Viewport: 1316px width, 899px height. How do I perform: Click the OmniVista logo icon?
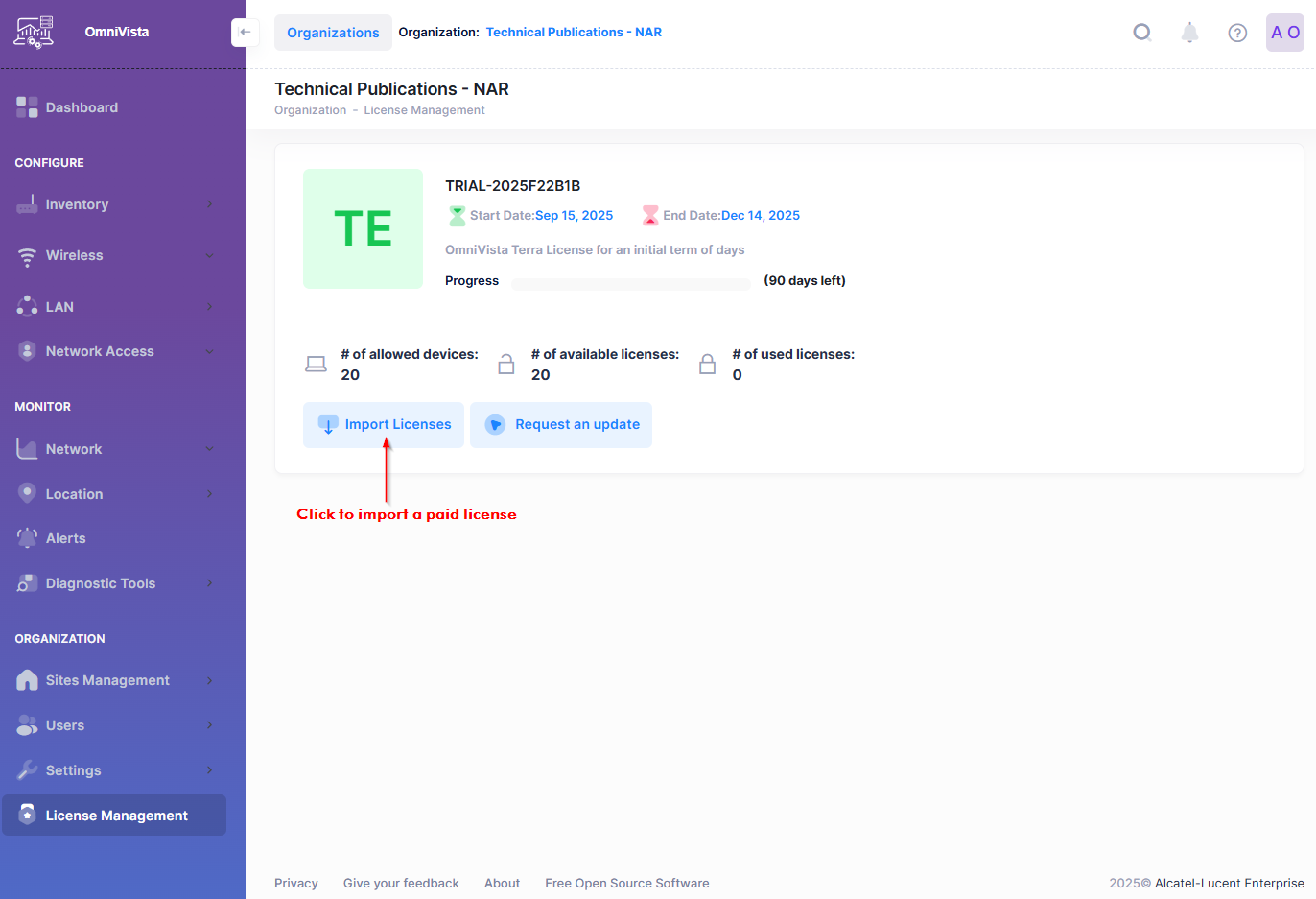pyautogui.click(x=34, y=32)
